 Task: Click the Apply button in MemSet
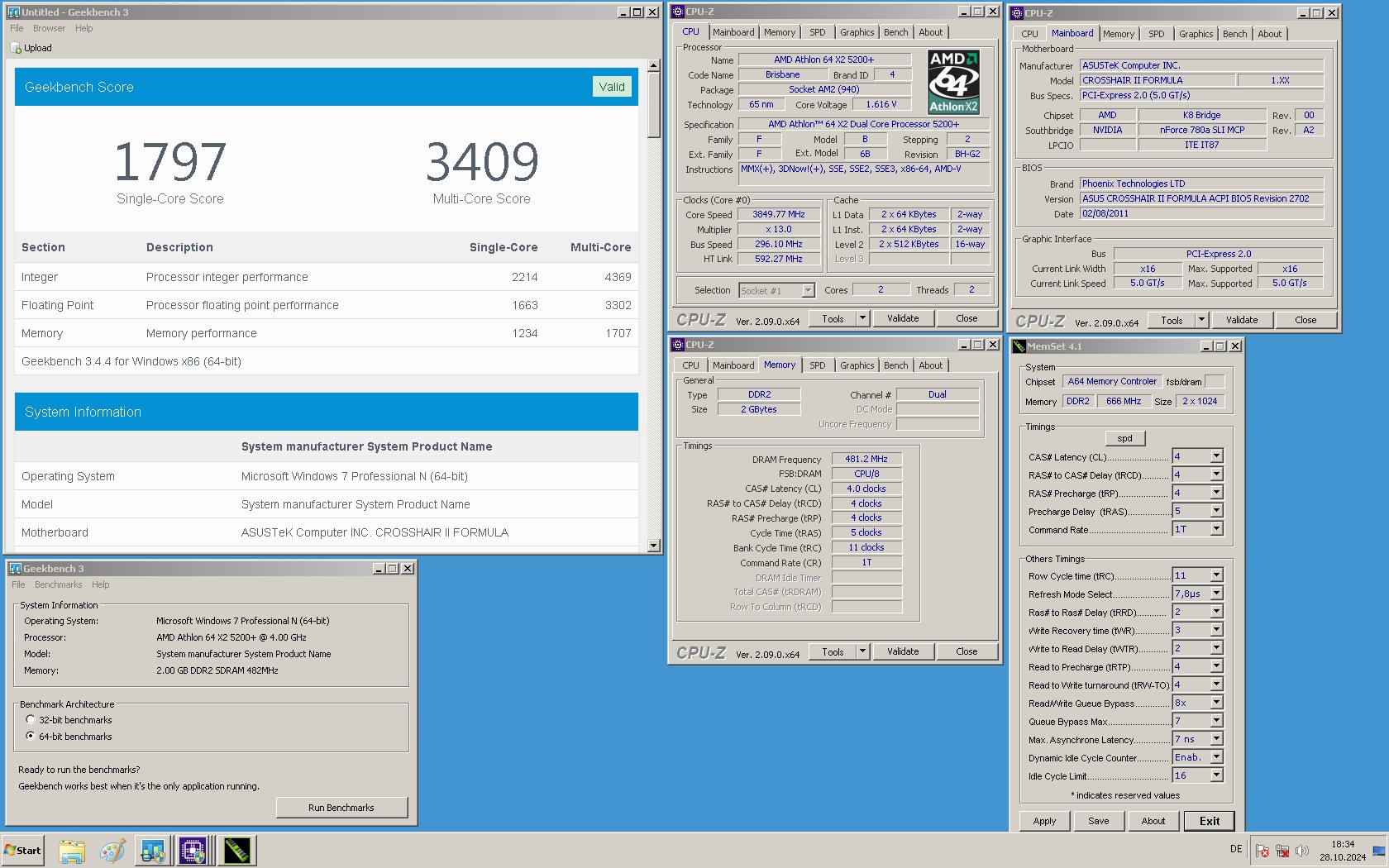[x=1044, y=821]
